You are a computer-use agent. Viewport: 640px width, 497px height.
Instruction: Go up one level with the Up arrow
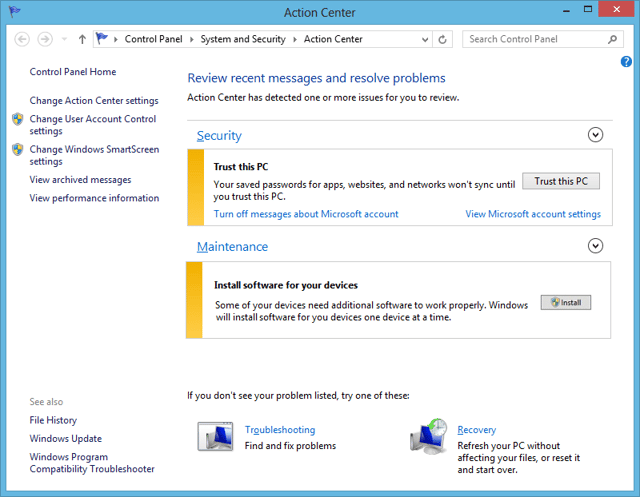click(82, 39)
